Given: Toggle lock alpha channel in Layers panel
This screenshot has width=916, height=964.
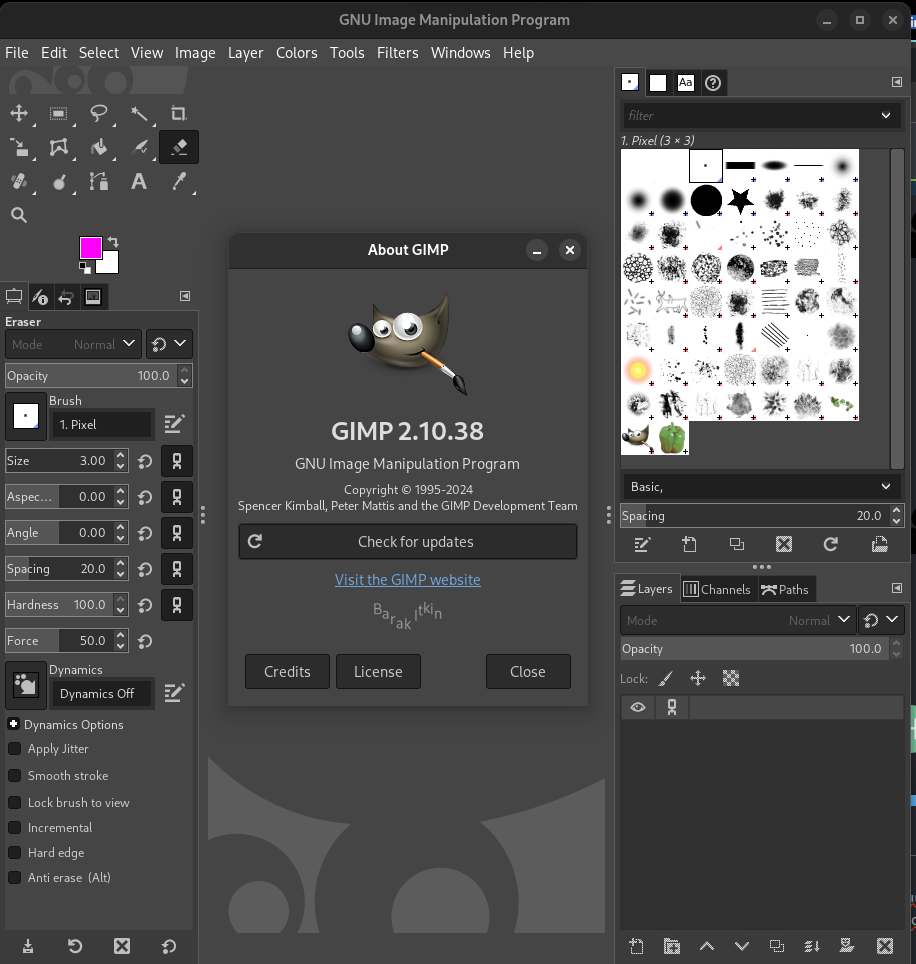Looking at the screenshot, I should point(731,678).
